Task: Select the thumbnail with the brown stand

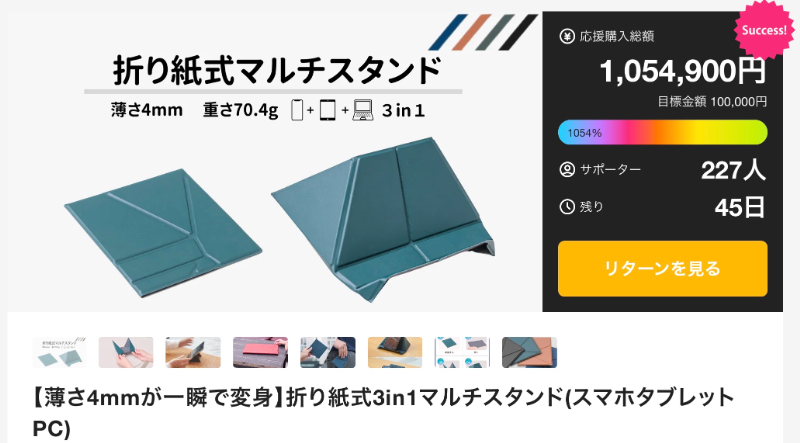Action: click(395, 352)
